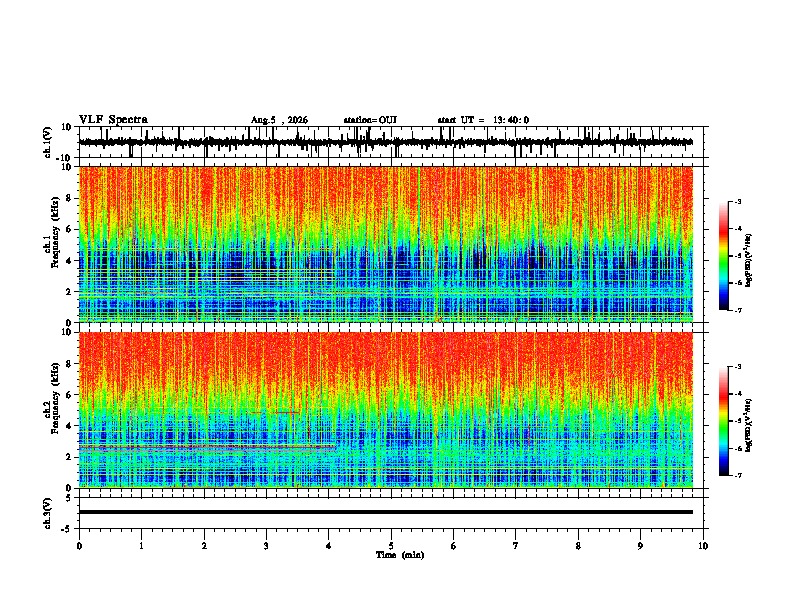This screenshot has height=612, width=792.
Task: Click the "ch.3(V)" axis label
Action: coord(48,513)
